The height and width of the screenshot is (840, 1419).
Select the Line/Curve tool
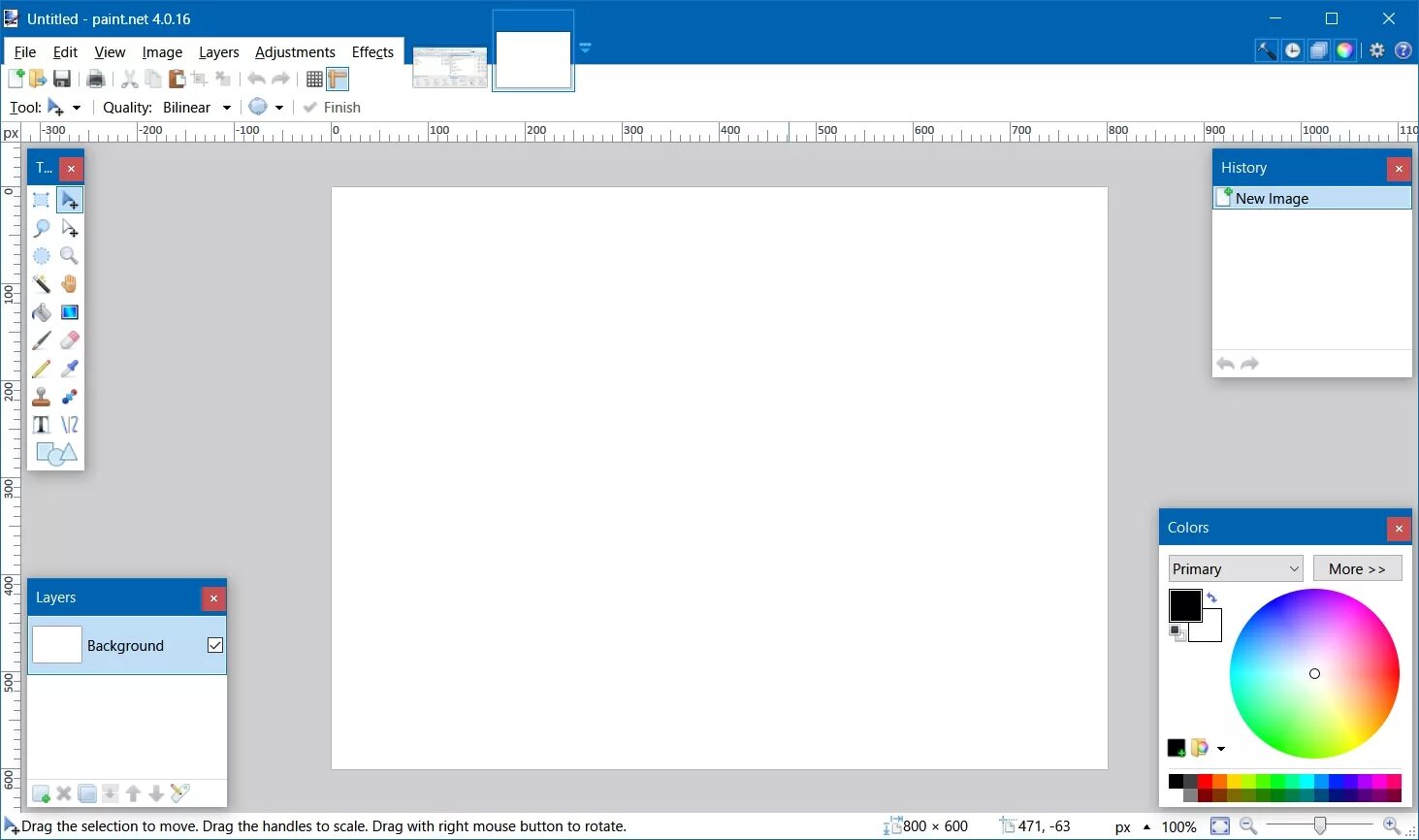tap(69, 425)
